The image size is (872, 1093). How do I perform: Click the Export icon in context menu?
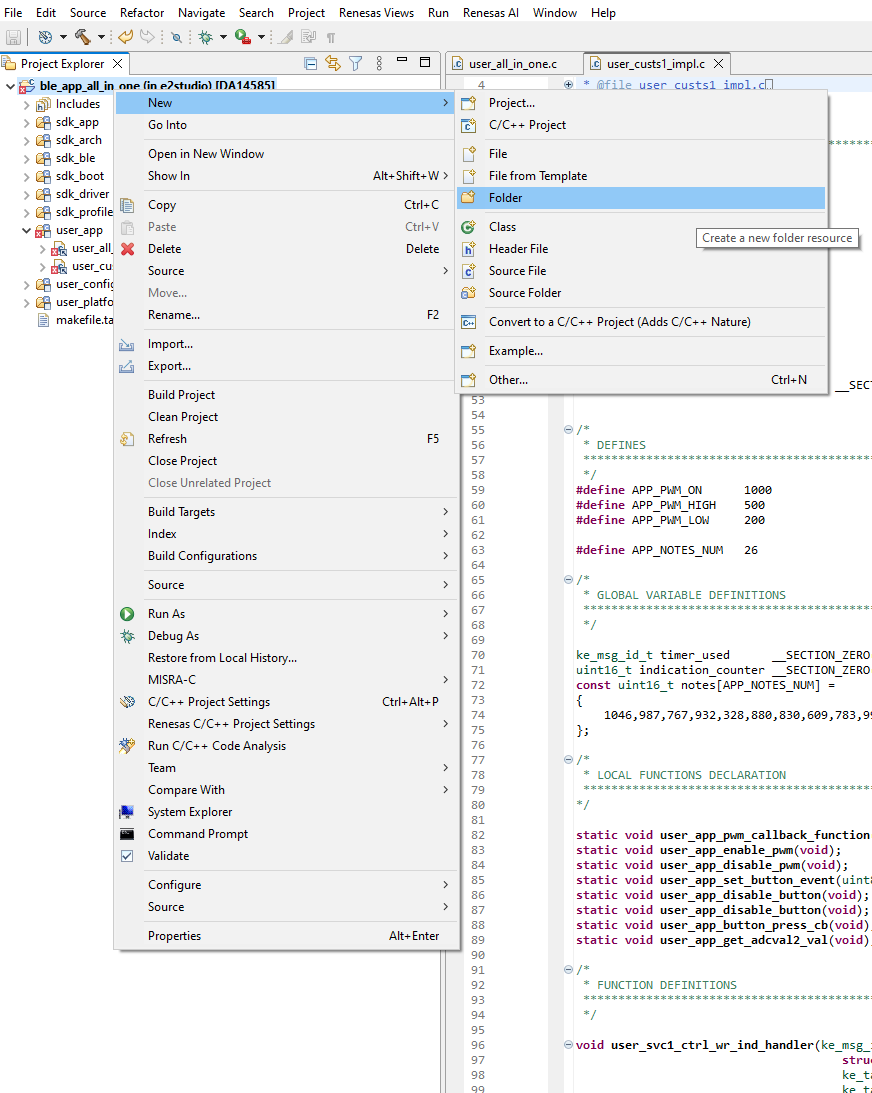[x=127, y=366]
